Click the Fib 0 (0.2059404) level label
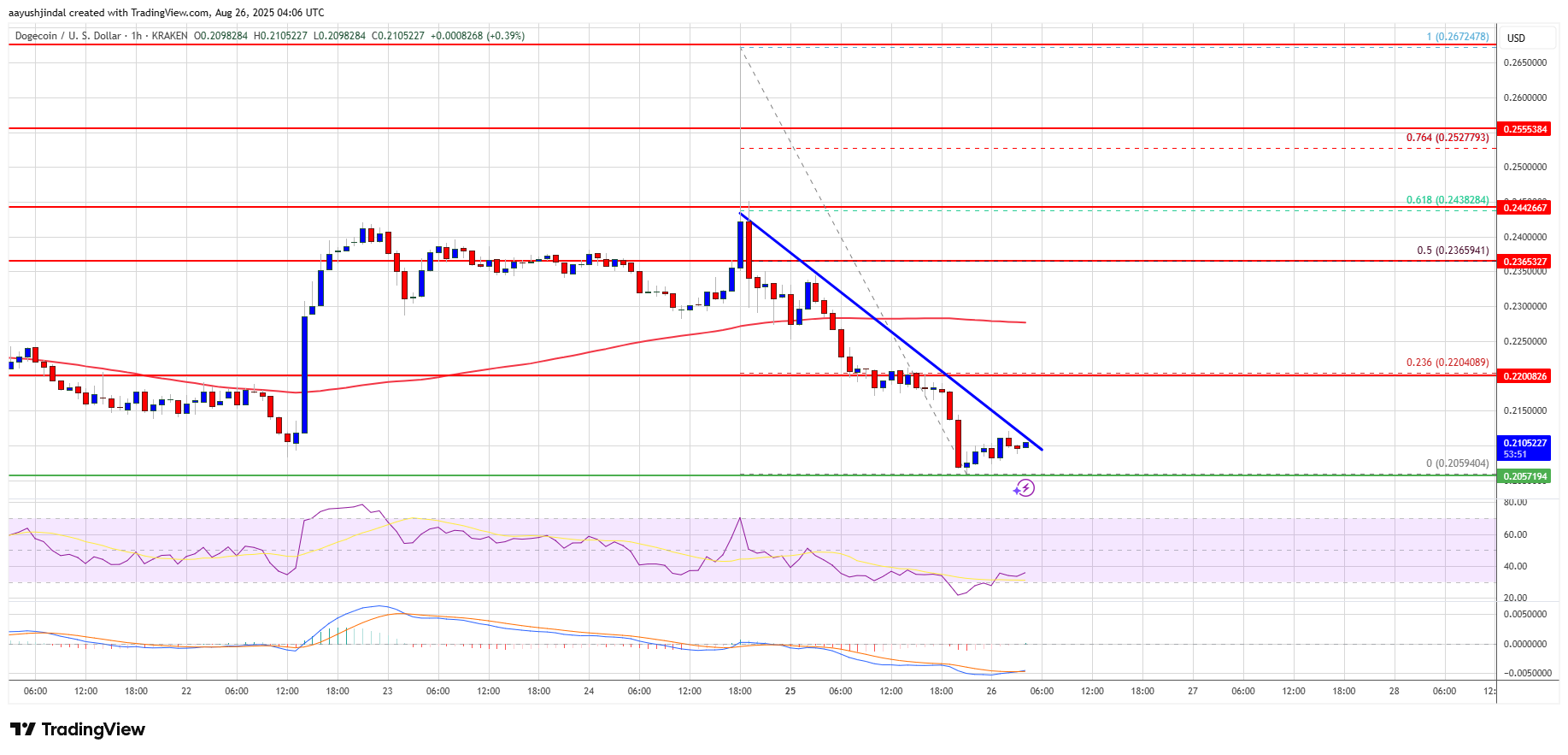This screenshot has height=755, width=1568. coord(1458,463)
